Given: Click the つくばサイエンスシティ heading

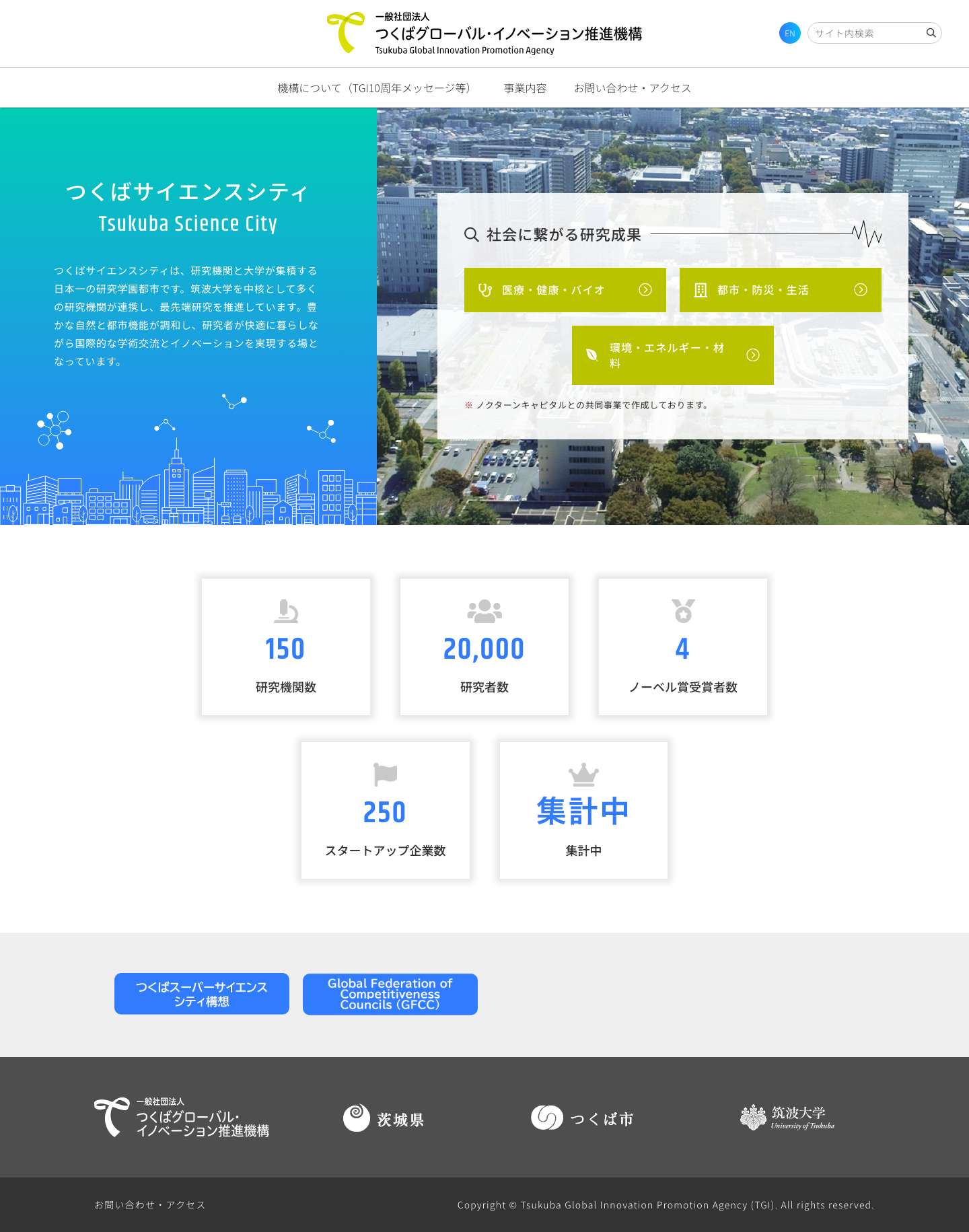Looking at the screenshot, I should [188, 192].
